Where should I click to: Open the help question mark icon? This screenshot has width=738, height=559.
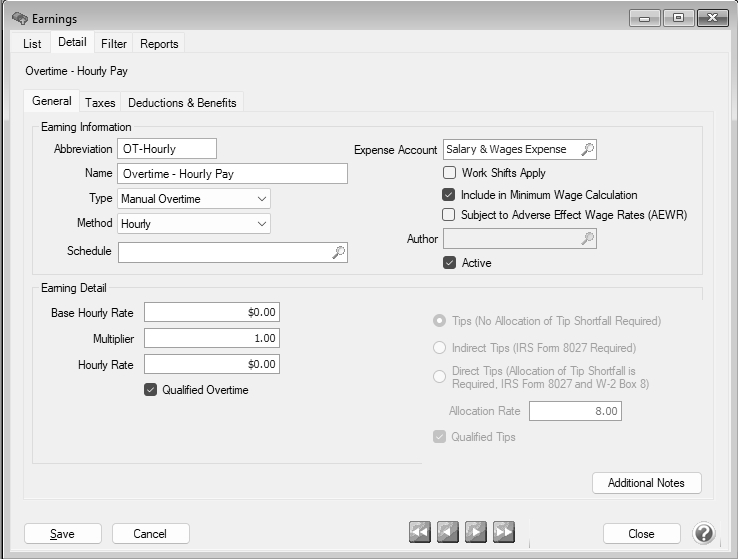click(703, 533)
